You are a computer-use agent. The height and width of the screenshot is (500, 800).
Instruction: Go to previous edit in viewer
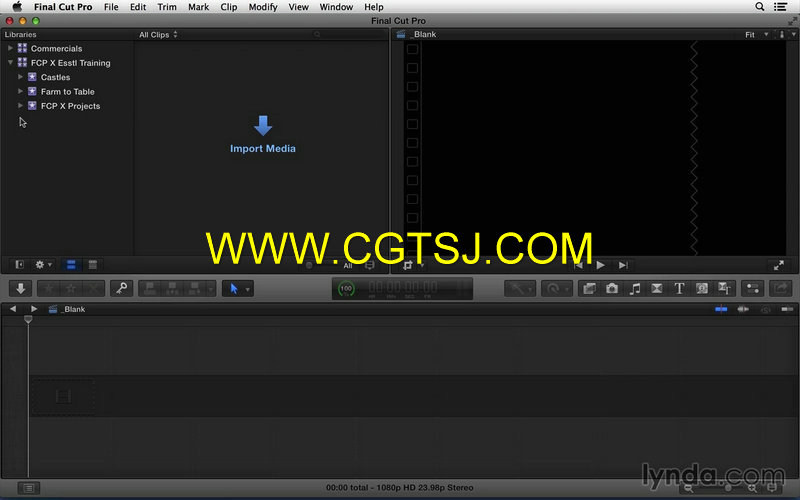click(578, 265)
